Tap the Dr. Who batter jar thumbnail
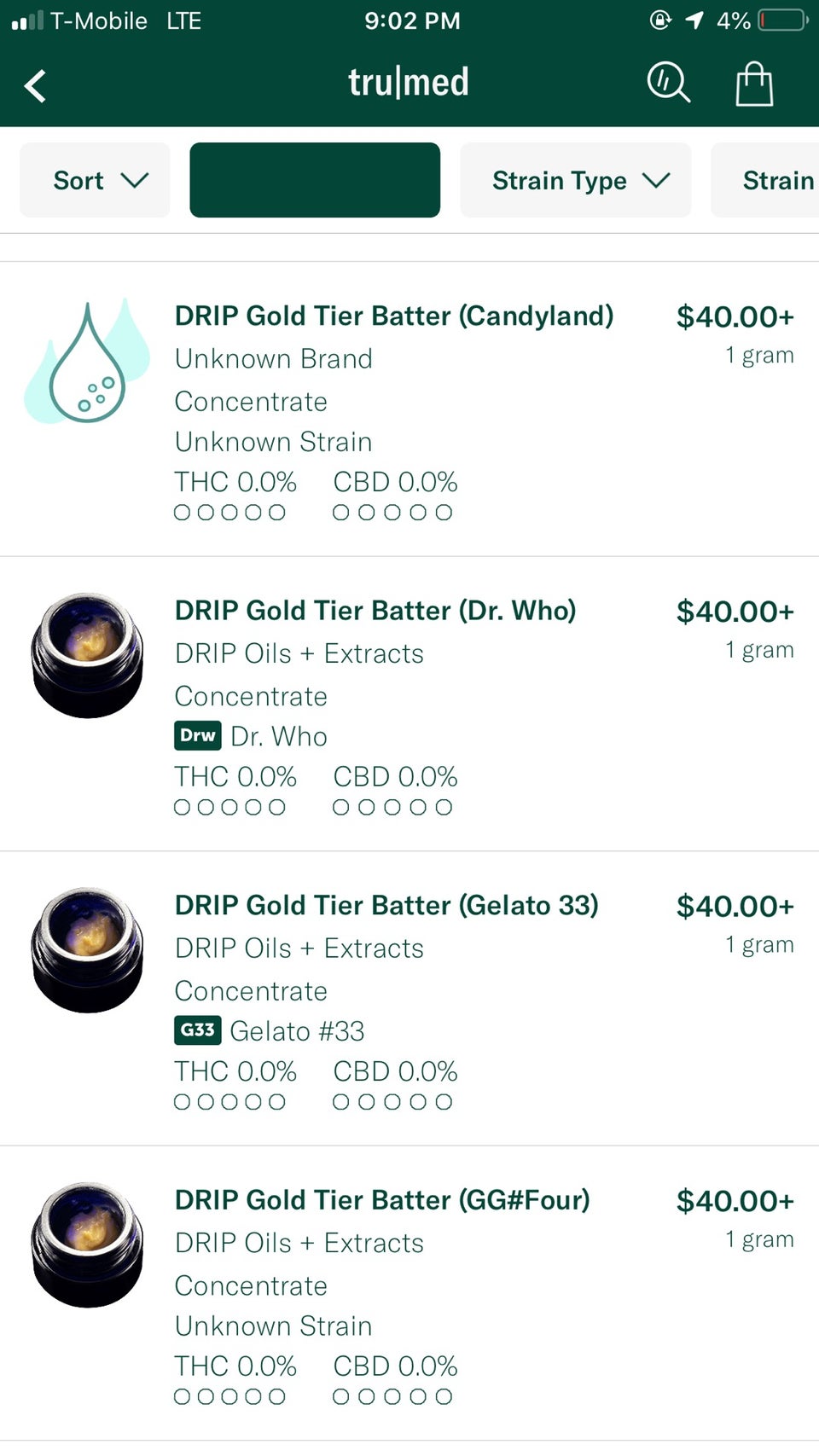The image size is (819, 1456). click(x=87, y=655)
